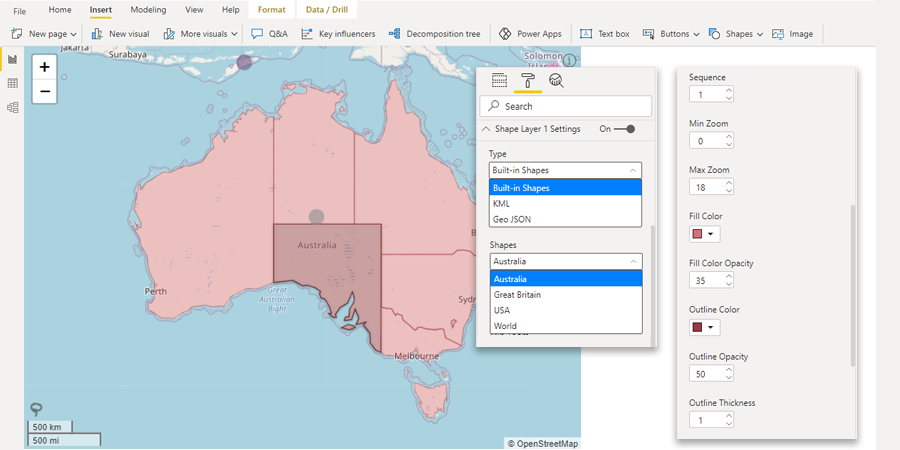900x450 pixels.
Task: Click the settings panel vertical scrollbar
Action: (852, 285)
